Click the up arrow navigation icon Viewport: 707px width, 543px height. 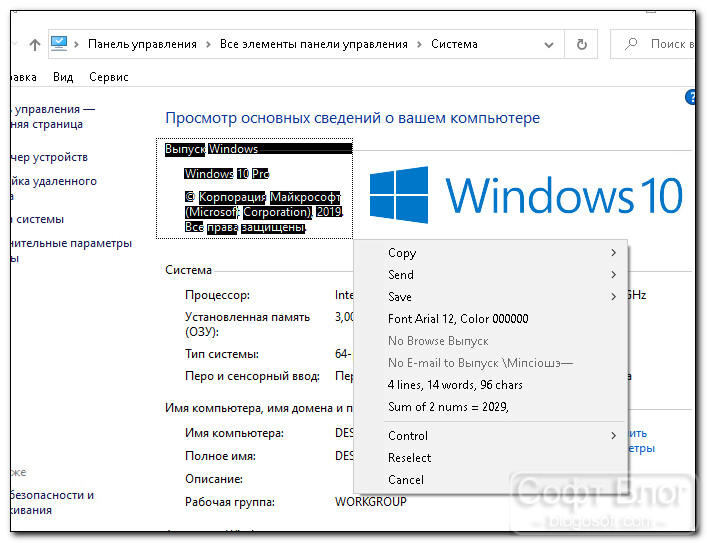coord(35,44)
